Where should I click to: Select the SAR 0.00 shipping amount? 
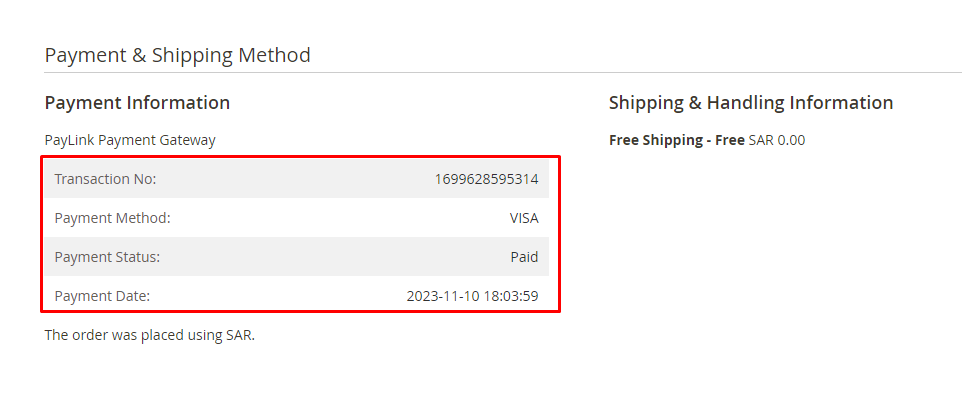click(776, 140)
